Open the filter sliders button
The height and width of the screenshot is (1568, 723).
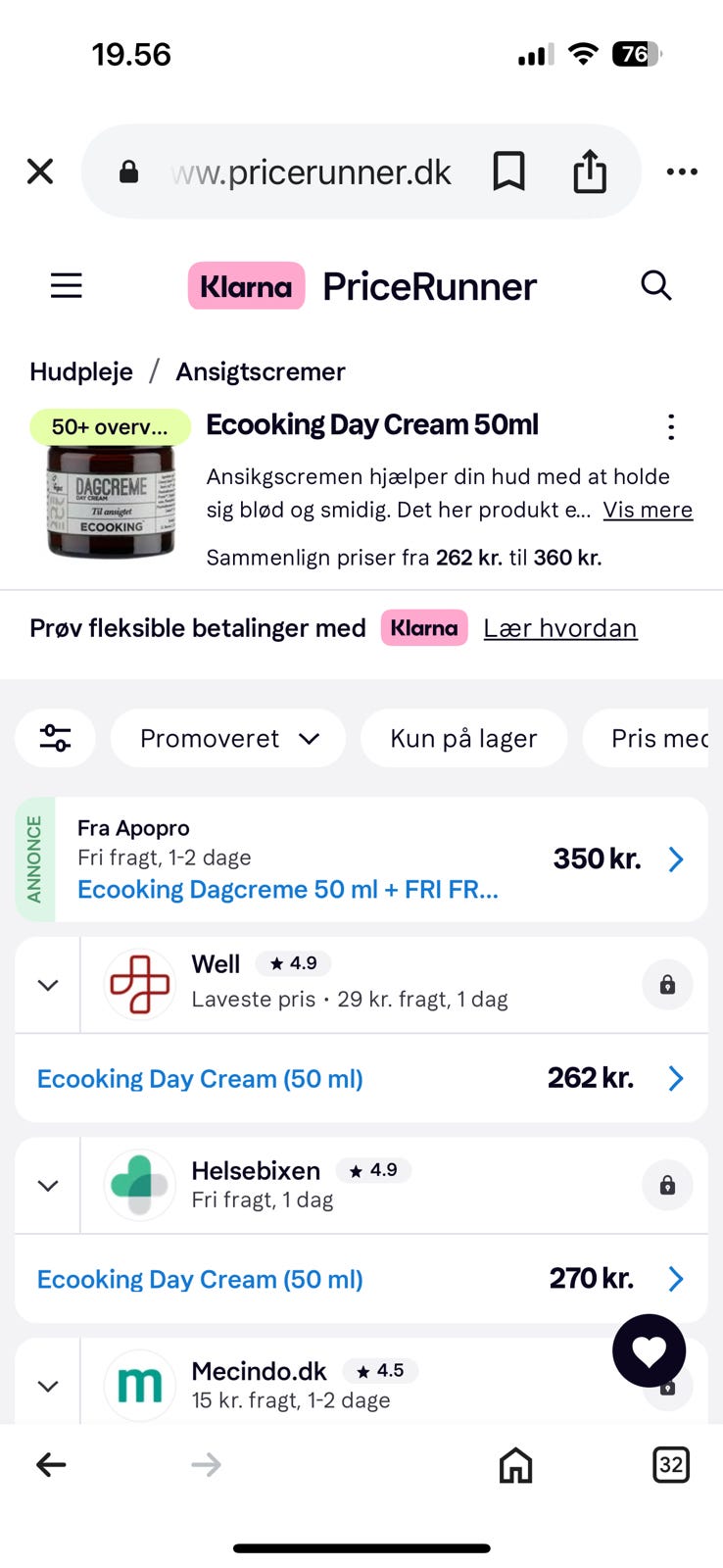pos(55,738)
